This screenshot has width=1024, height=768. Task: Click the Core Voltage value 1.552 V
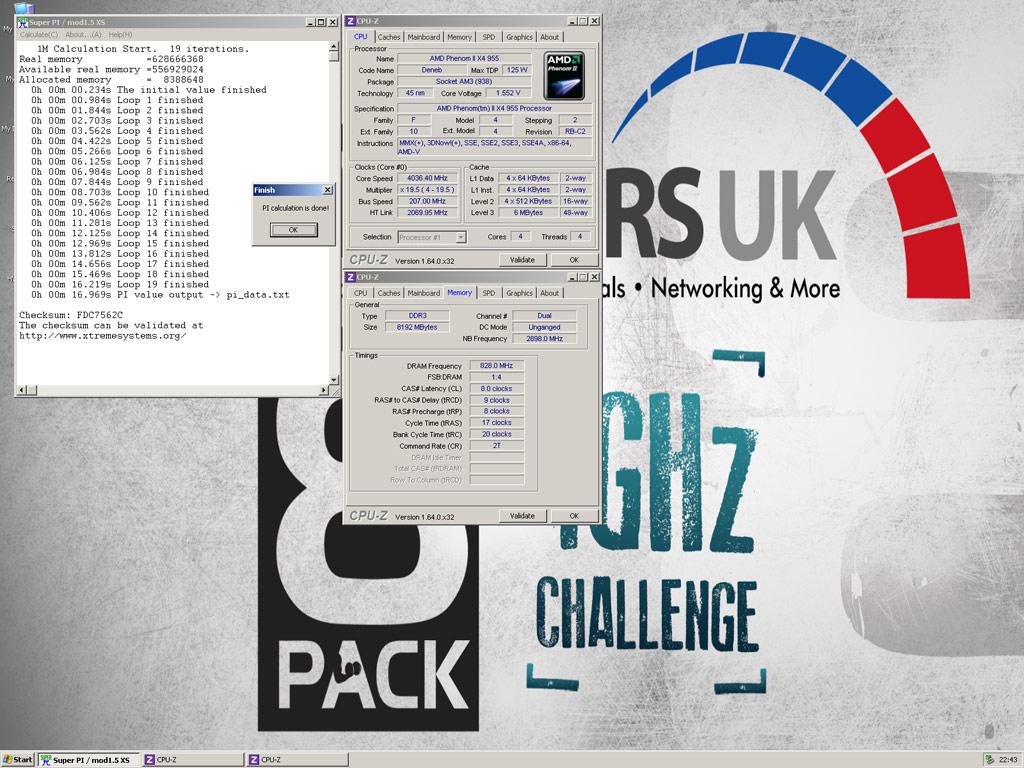tap(508, 93)
